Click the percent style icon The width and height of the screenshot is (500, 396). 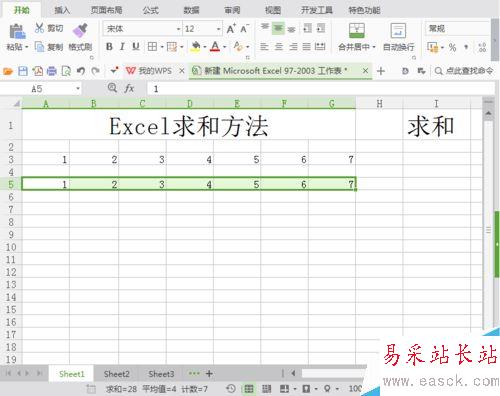pos(452,47)
